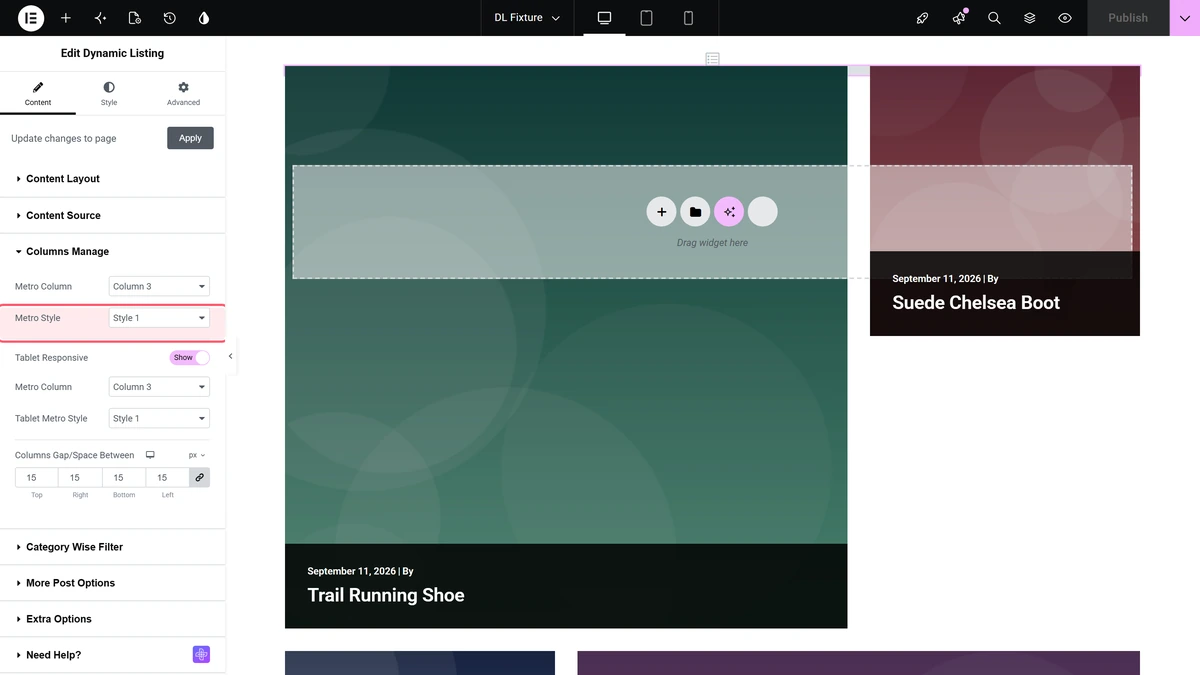Click the plus add-section button on canvas

coord(661,212)
